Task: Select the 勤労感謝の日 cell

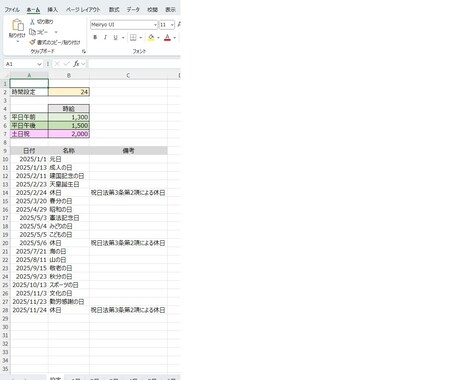Action: pos(69,302)
